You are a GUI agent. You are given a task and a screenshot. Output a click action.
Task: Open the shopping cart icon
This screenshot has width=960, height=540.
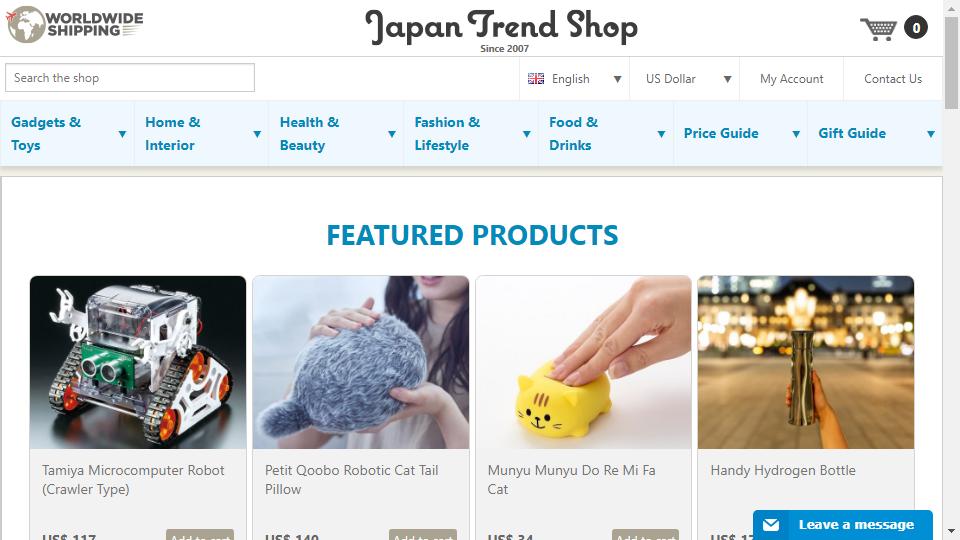tap(879, 28)
